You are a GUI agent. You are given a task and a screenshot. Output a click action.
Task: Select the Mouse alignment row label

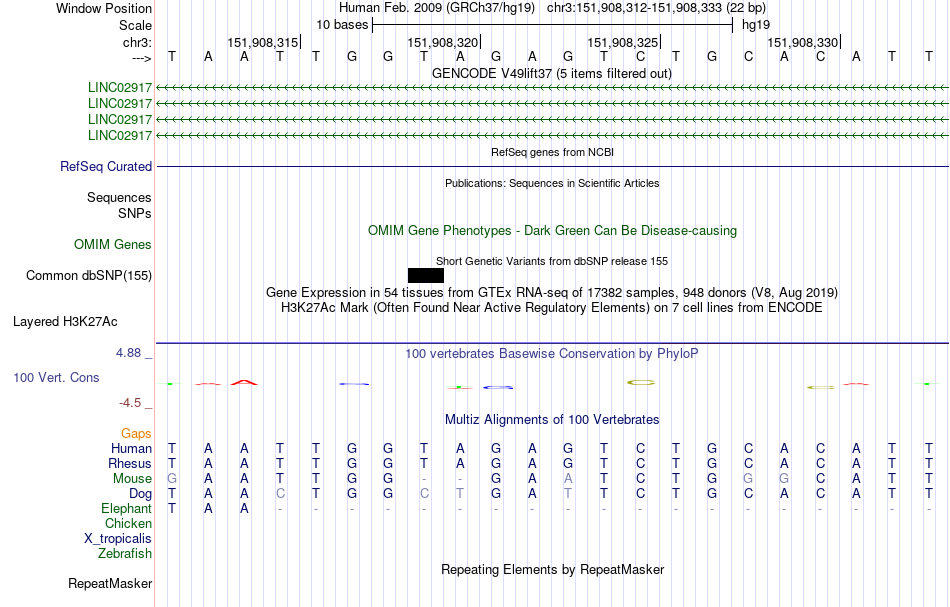(x=132, y=479)
